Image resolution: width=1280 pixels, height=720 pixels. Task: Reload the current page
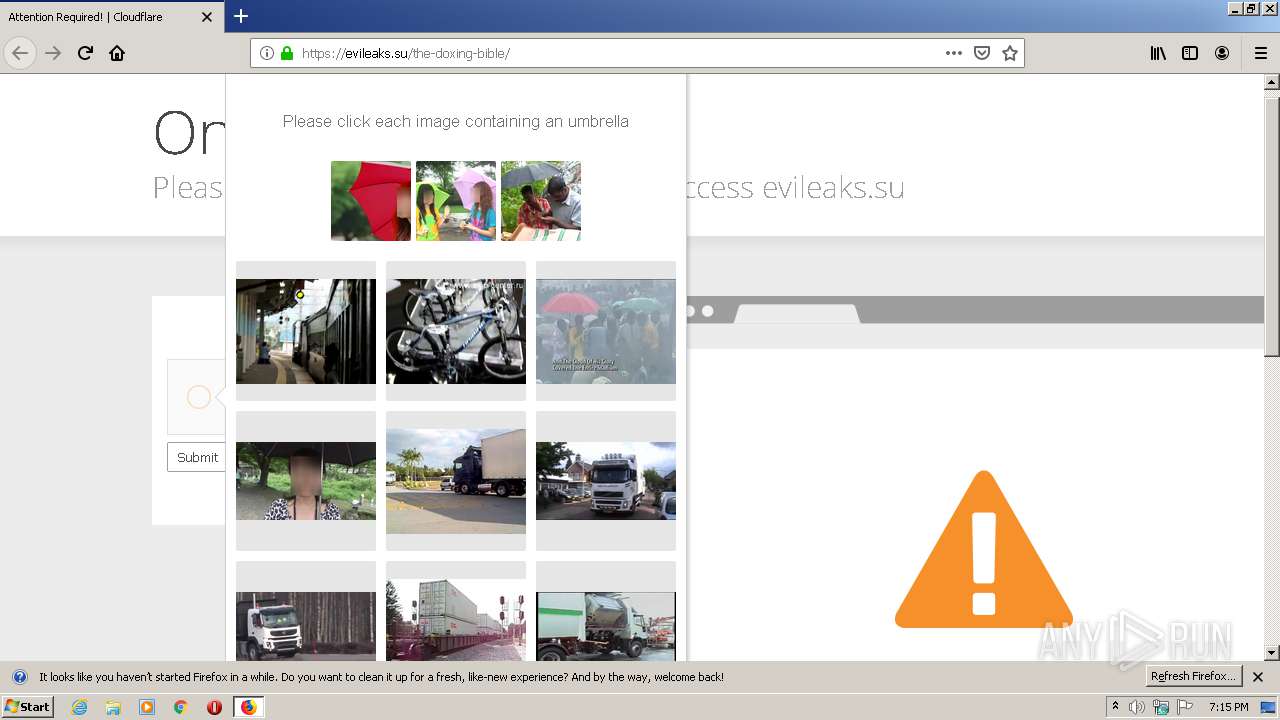[85, 53]
